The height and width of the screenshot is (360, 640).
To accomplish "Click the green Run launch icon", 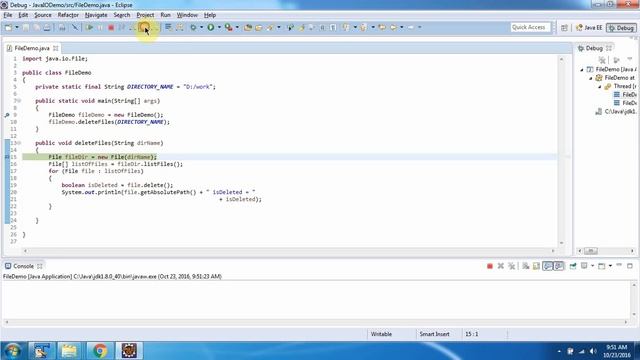I will point(211,27).
